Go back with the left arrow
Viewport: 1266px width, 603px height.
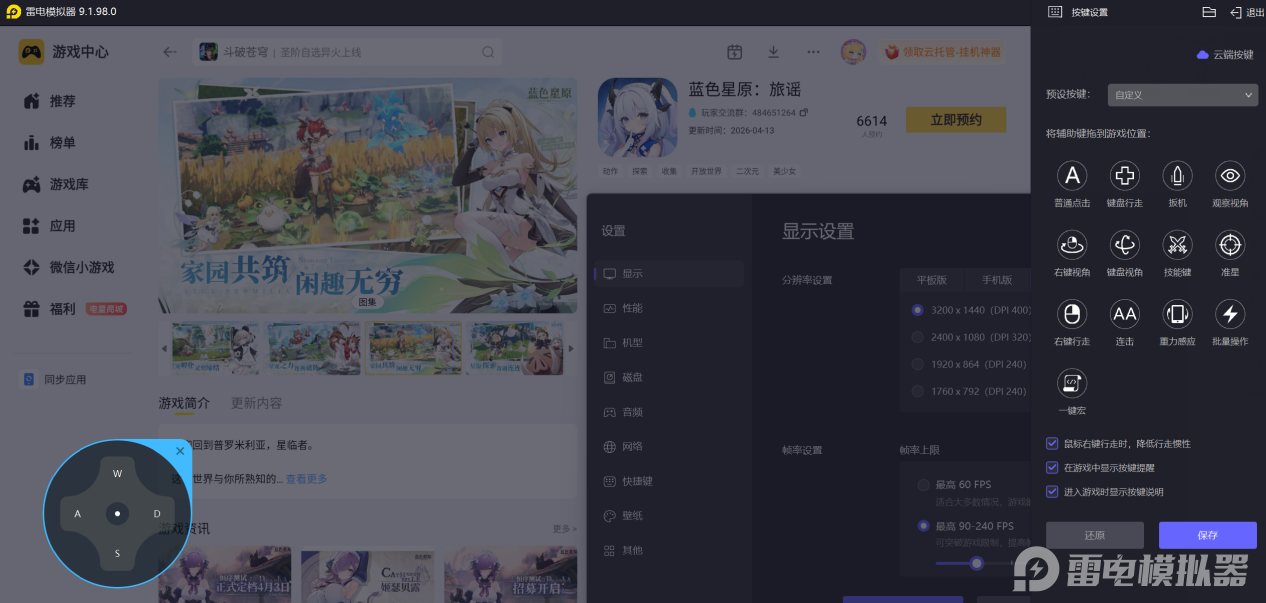(170, 52)
